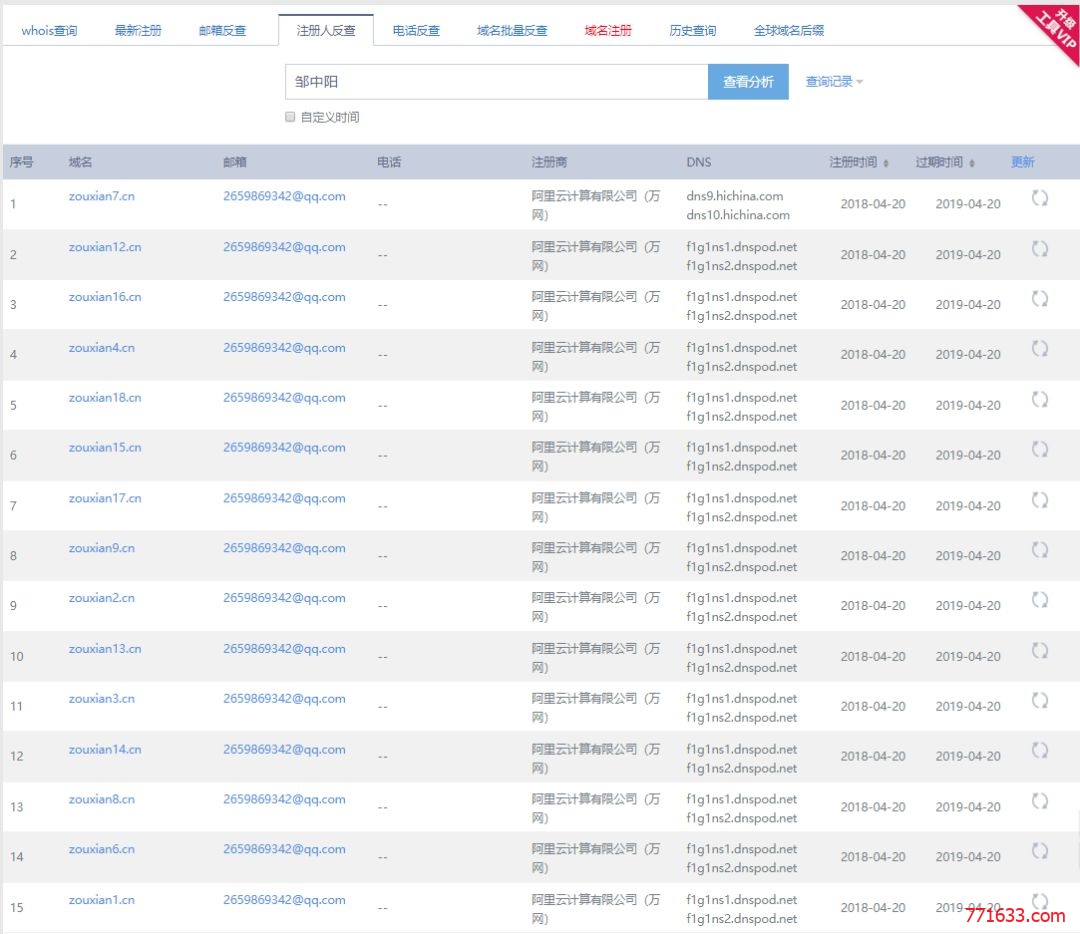This screenshot has height=934, width=1080.
Task: Refresh the zouxian7.cn row
Action: pos(1039,198)
